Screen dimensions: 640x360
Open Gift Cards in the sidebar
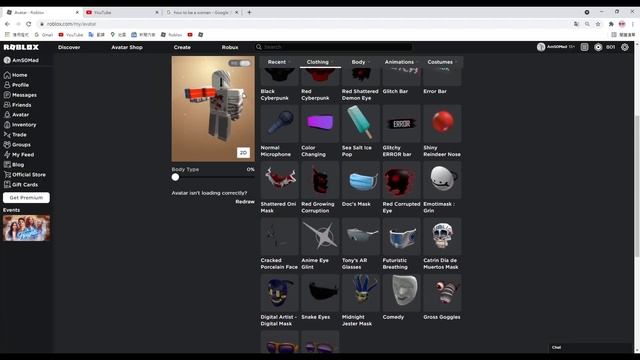tap(21, 184)
